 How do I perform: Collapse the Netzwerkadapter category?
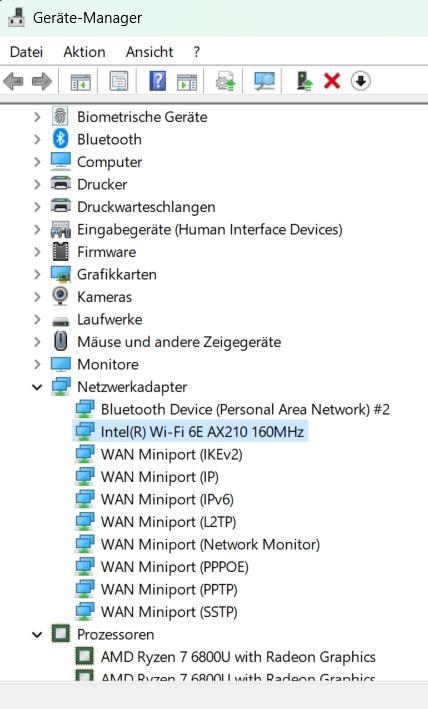pyautogui.click(x=37, y=387)
